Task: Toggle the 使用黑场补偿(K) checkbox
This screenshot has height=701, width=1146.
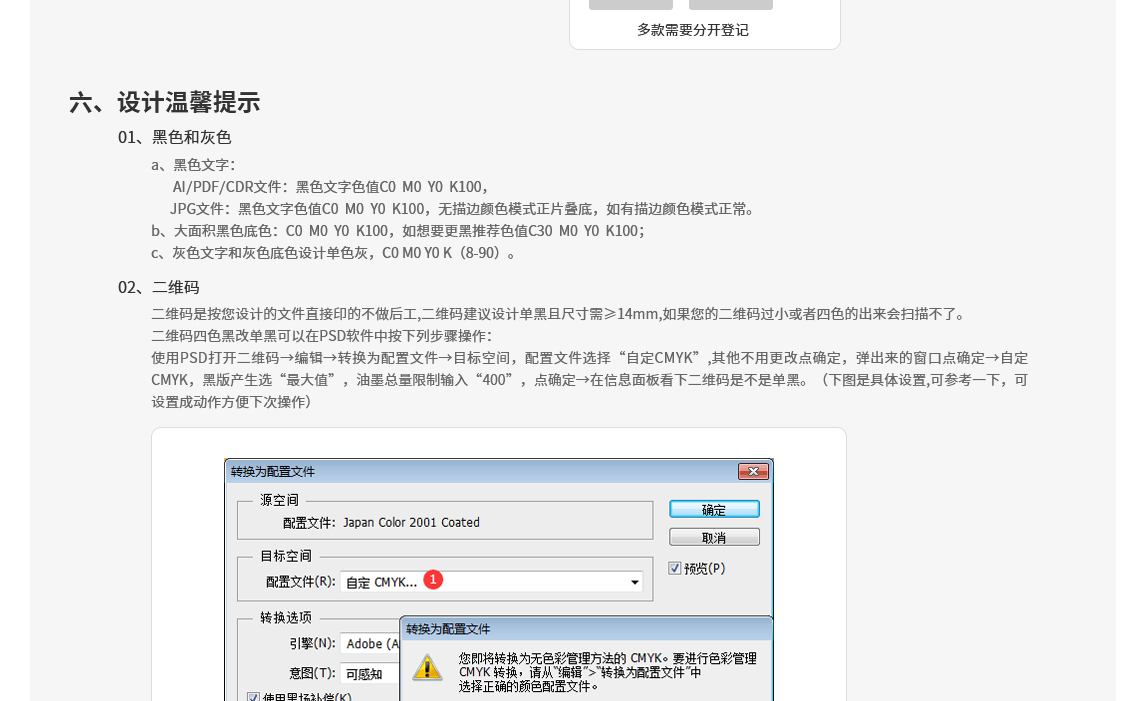Action: click(x=253, y=697)
